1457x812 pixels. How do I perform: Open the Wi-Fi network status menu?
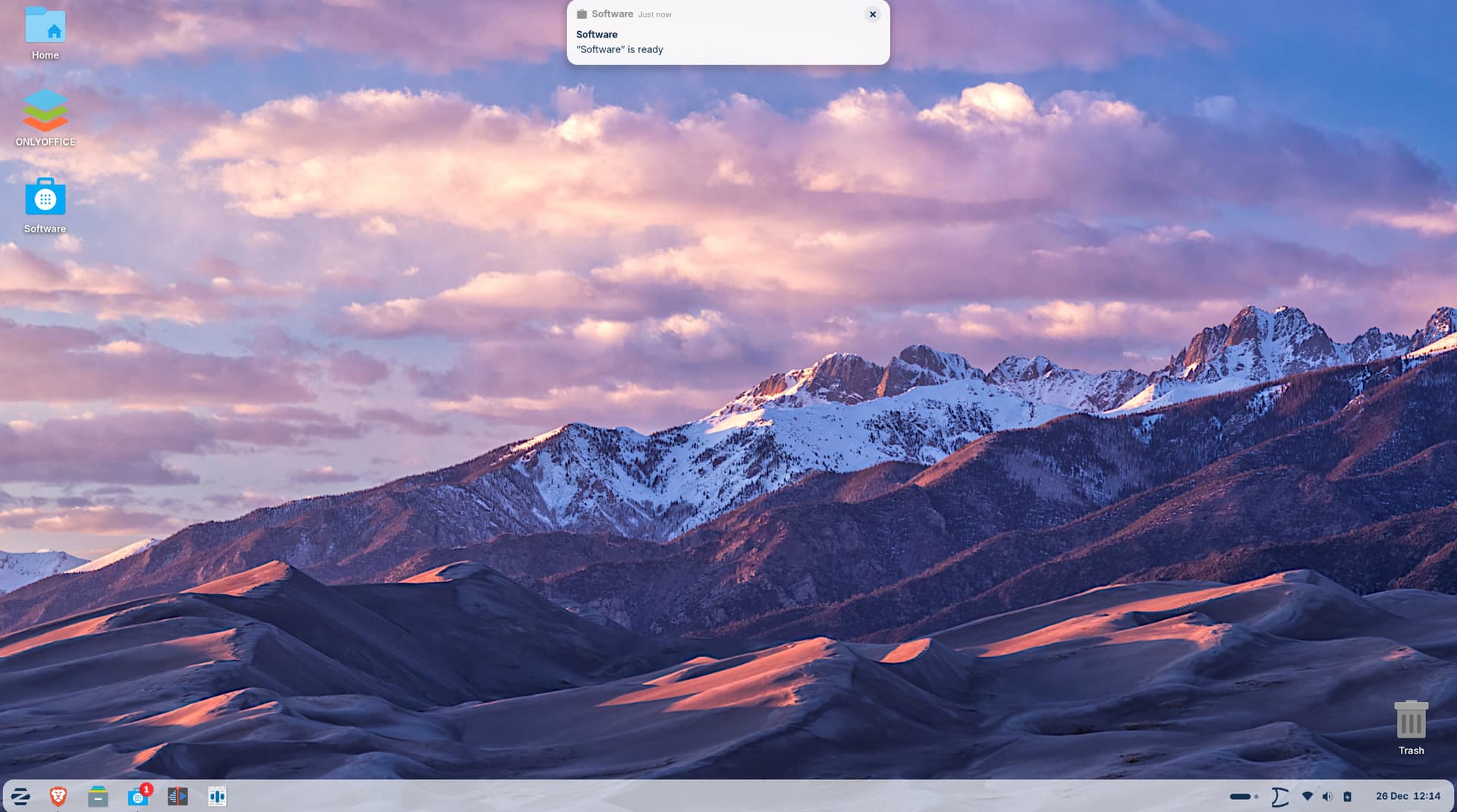[x=1307, y=796]
